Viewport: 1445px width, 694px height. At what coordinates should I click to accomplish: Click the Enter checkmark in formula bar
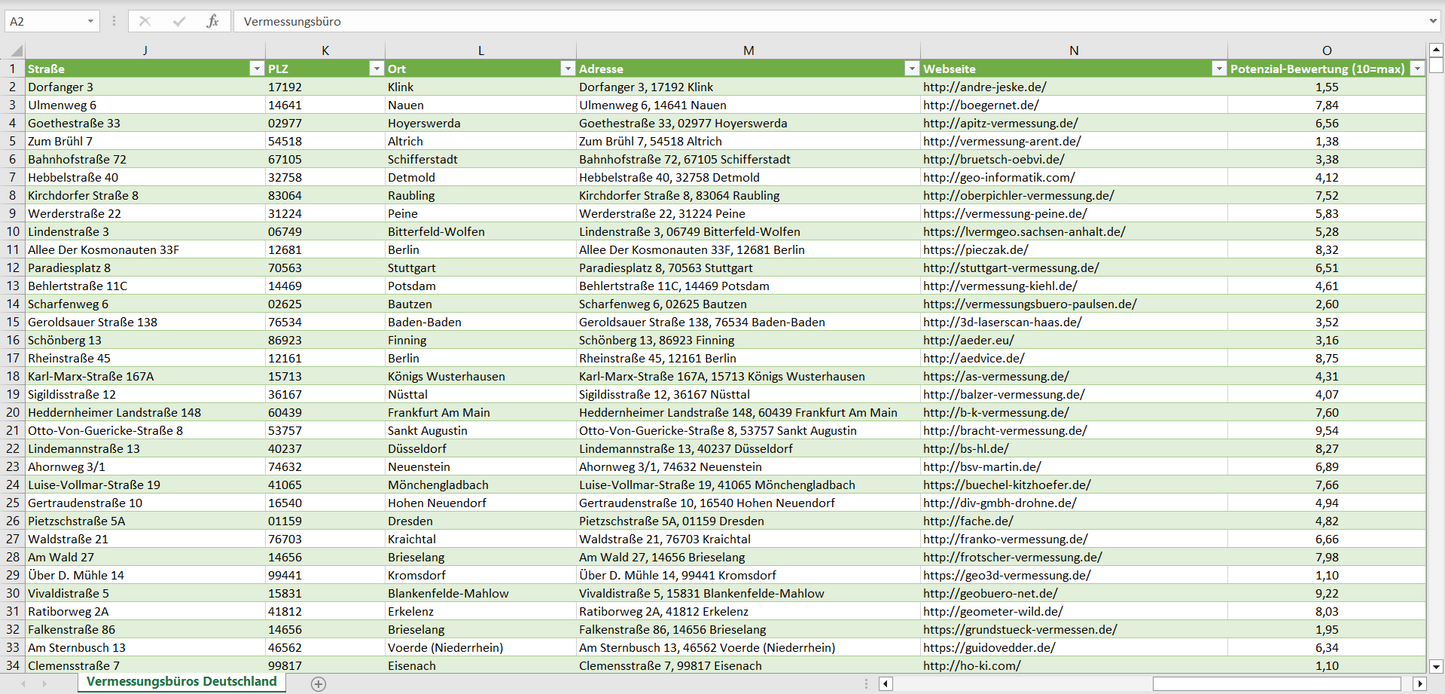pos(179,21)
